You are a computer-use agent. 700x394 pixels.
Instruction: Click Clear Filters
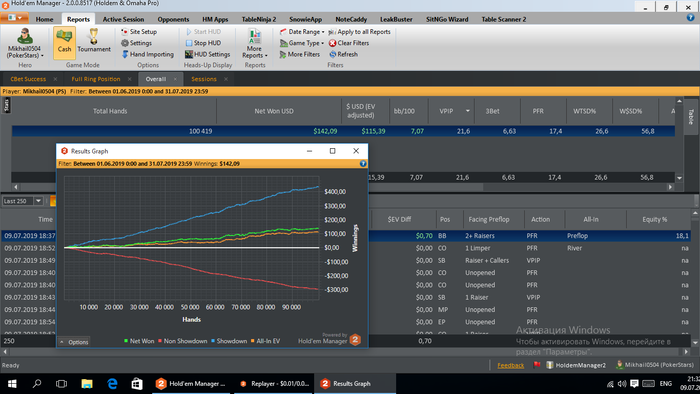click(349, 43)
